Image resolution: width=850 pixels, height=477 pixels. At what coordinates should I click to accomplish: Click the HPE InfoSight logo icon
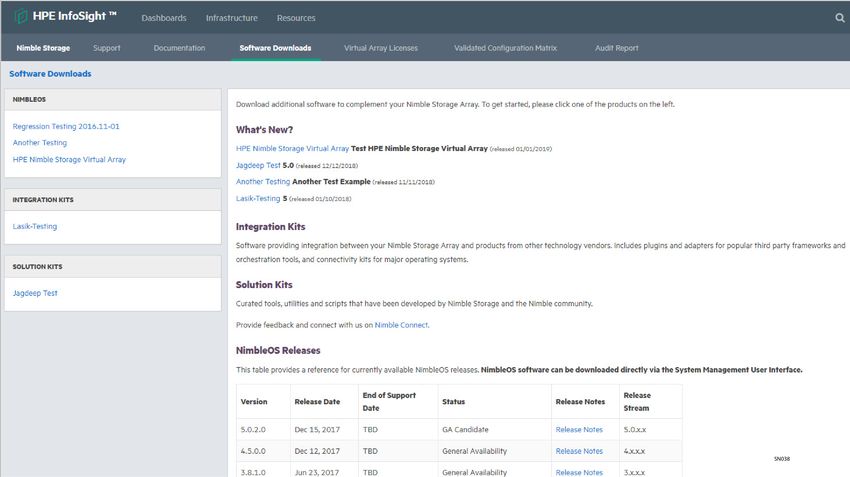[x=21, y=16]
